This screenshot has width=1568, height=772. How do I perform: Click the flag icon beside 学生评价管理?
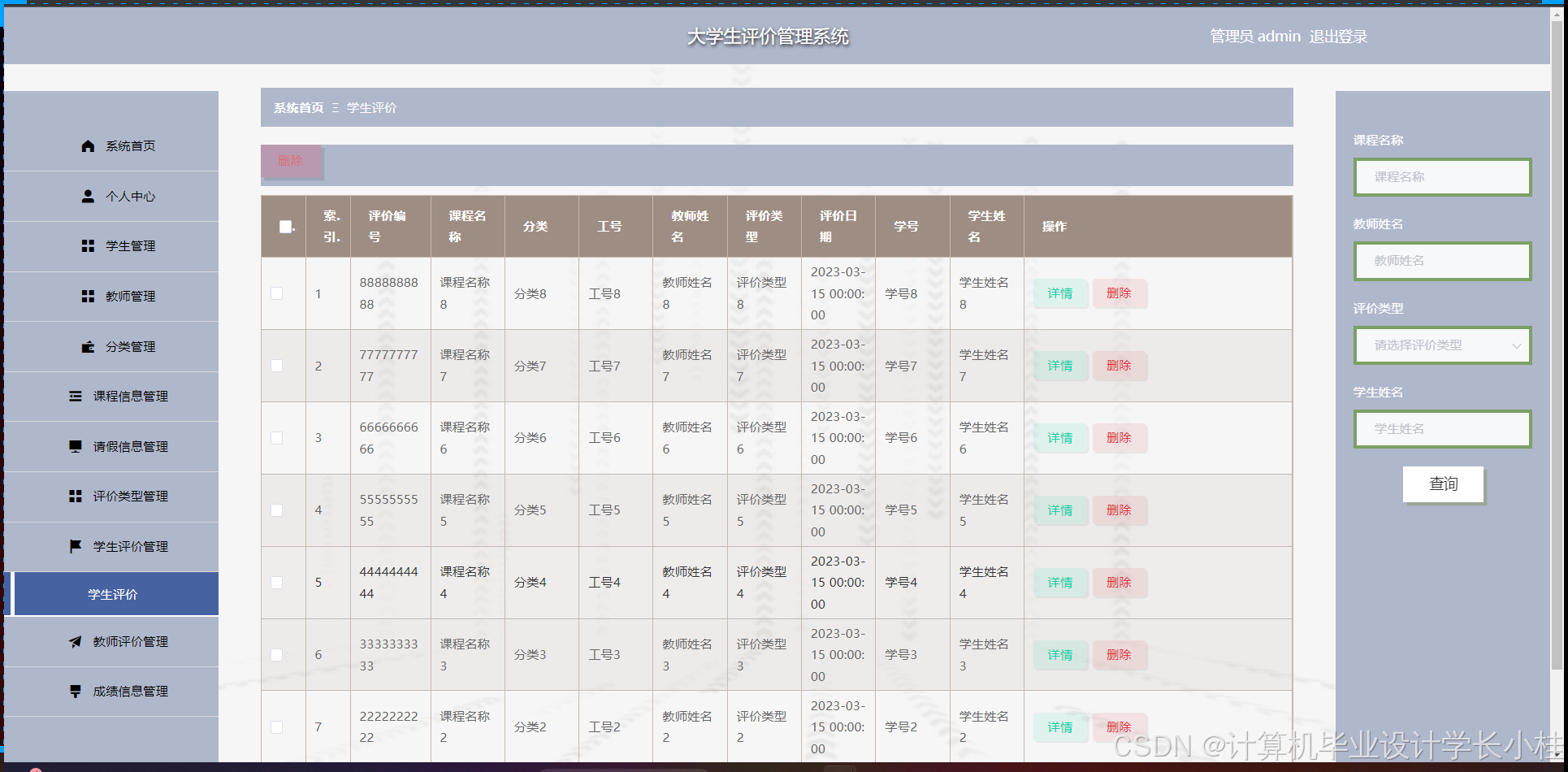point(76,547)
